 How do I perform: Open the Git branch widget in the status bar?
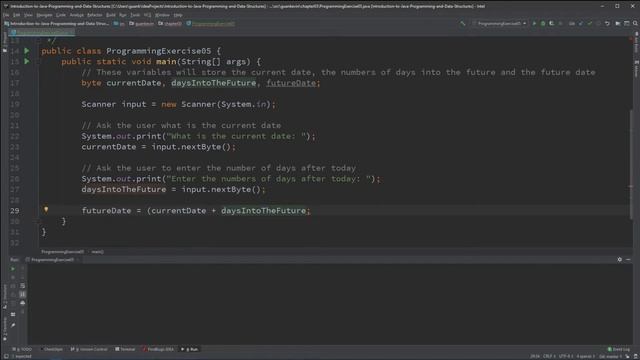click(x=609, y=356)
